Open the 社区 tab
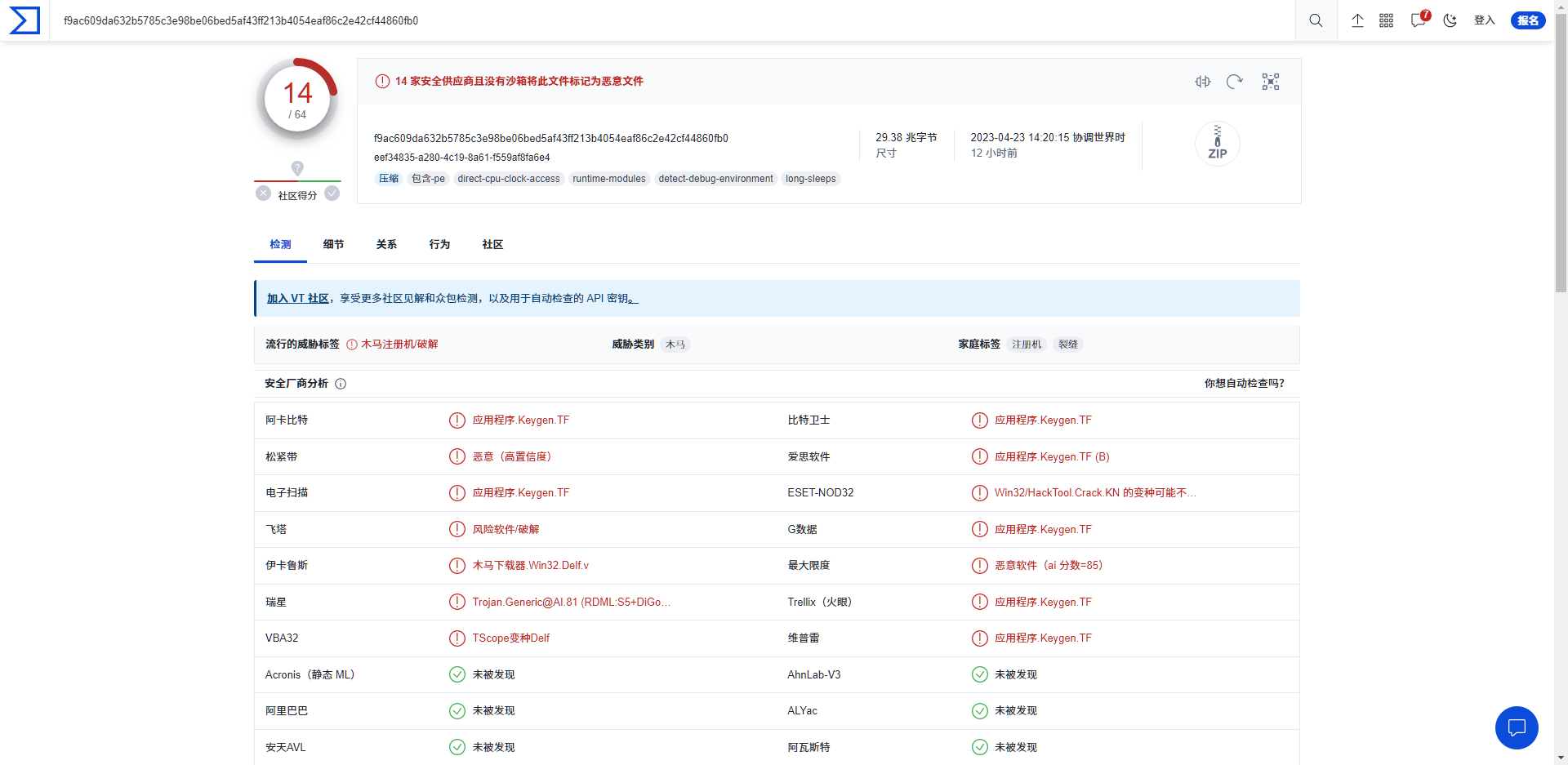Screen dimensions: 1568x765 click(492, 245)
